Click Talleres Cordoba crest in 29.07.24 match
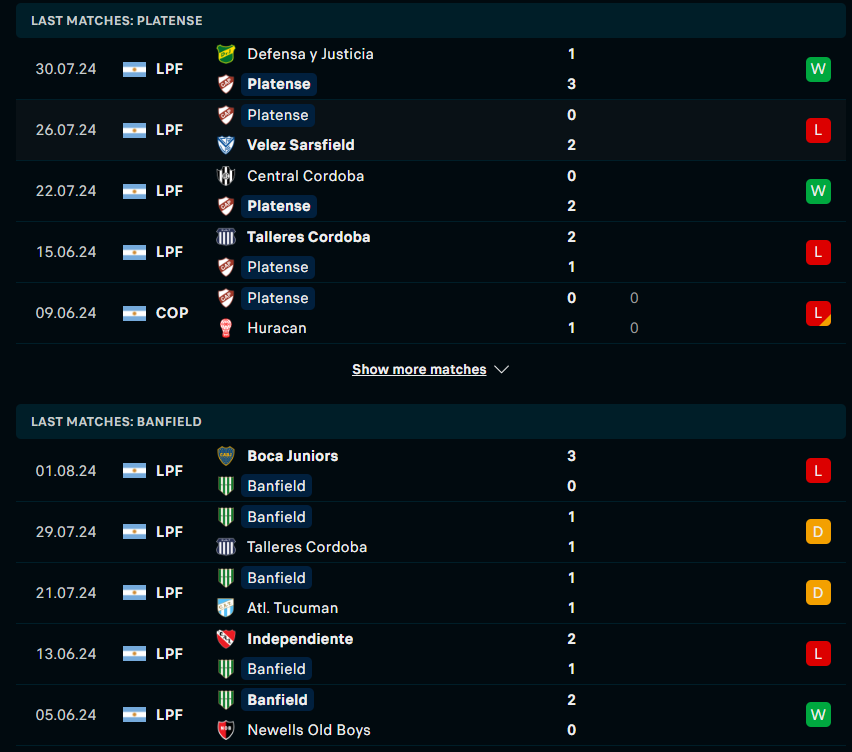 pos(226,547)
